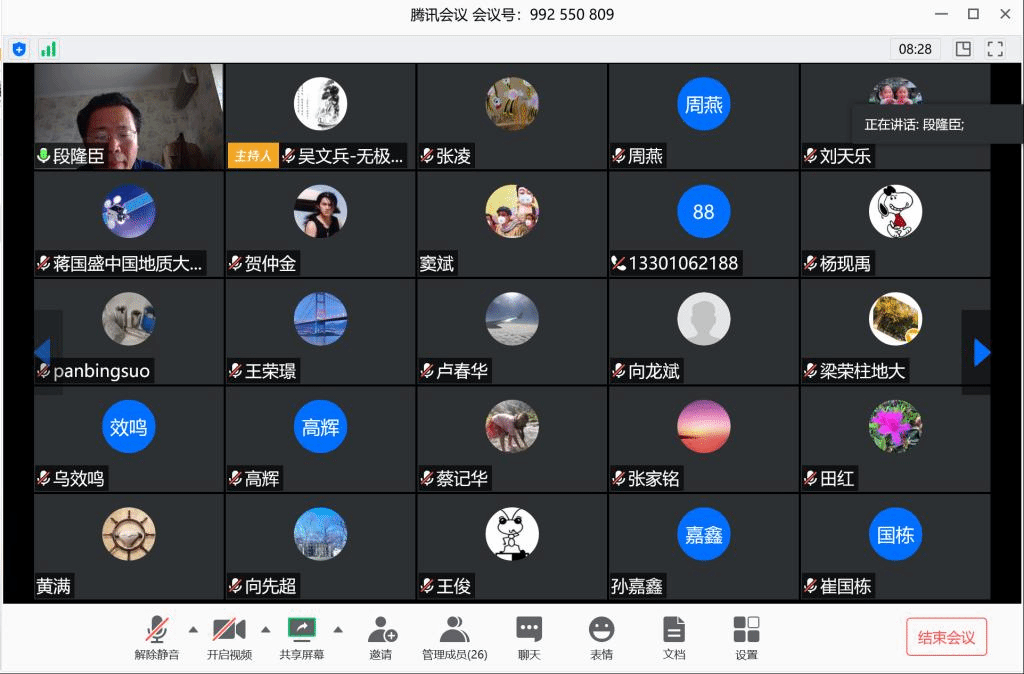The width and height of the screenshot is (1024, 674).
Task: Turn on camera with 开启视频
Action: (229, 638)
